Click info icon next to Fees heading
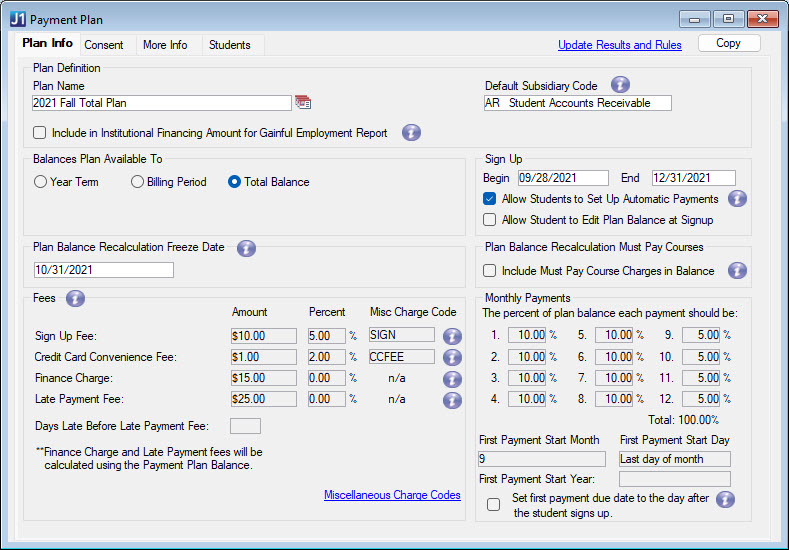The height and width of the screenshot is (550, 789). pos(75,297)
